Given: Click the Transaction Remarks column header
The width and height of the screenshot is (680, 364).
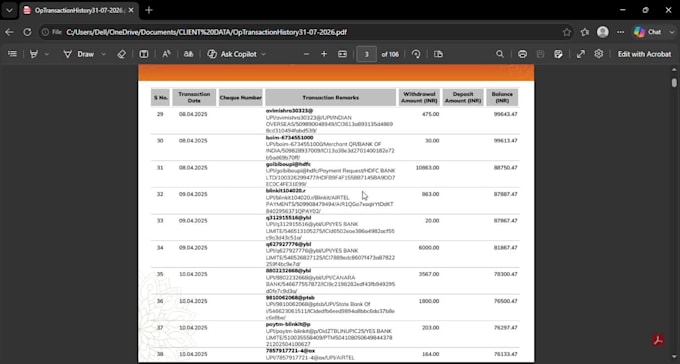Looking at the screenshot, I should point(330,98).
